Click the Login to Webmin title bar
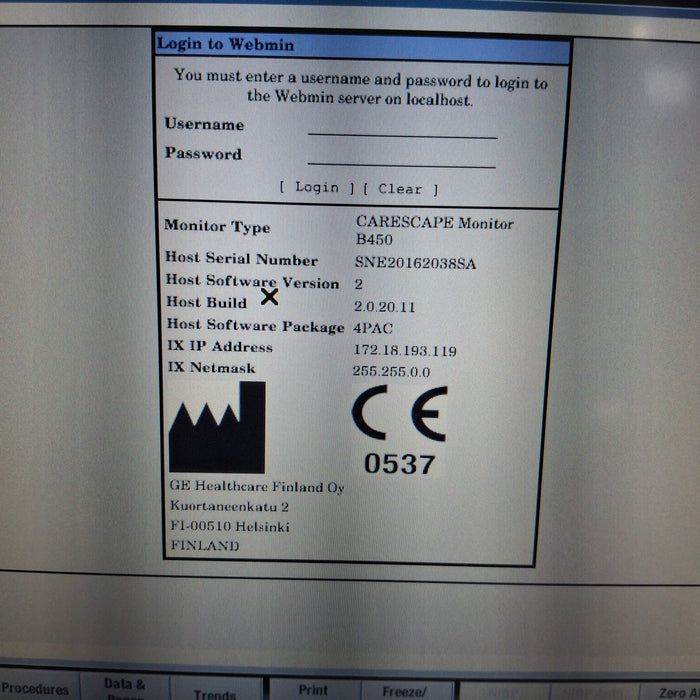This screenshot has width=700, height=700. [x=362, y=45]
